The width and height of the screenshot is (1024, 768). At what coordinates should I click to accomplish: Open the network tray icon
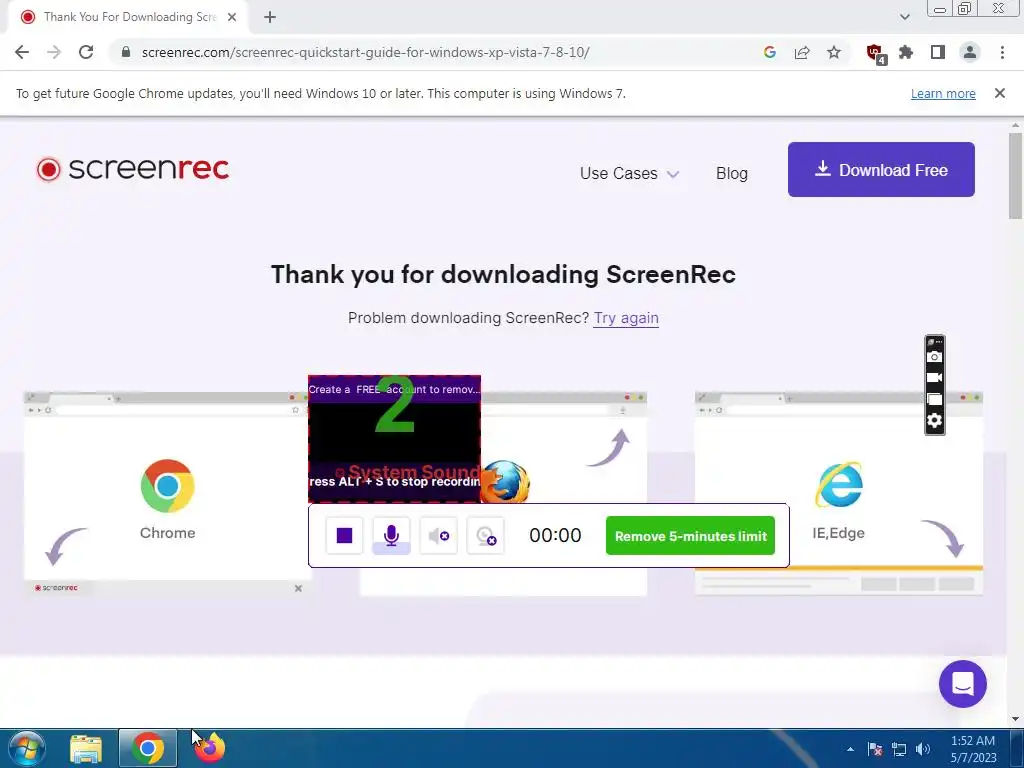click(899, 749)
